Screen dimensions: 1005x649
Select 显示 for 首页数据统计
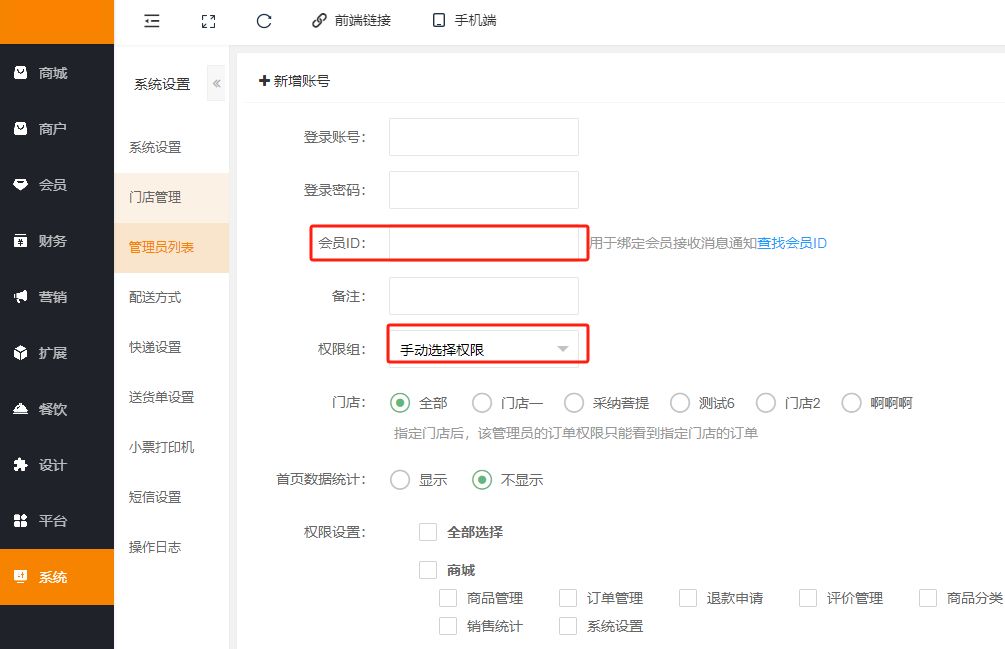[x=400, y=480]
